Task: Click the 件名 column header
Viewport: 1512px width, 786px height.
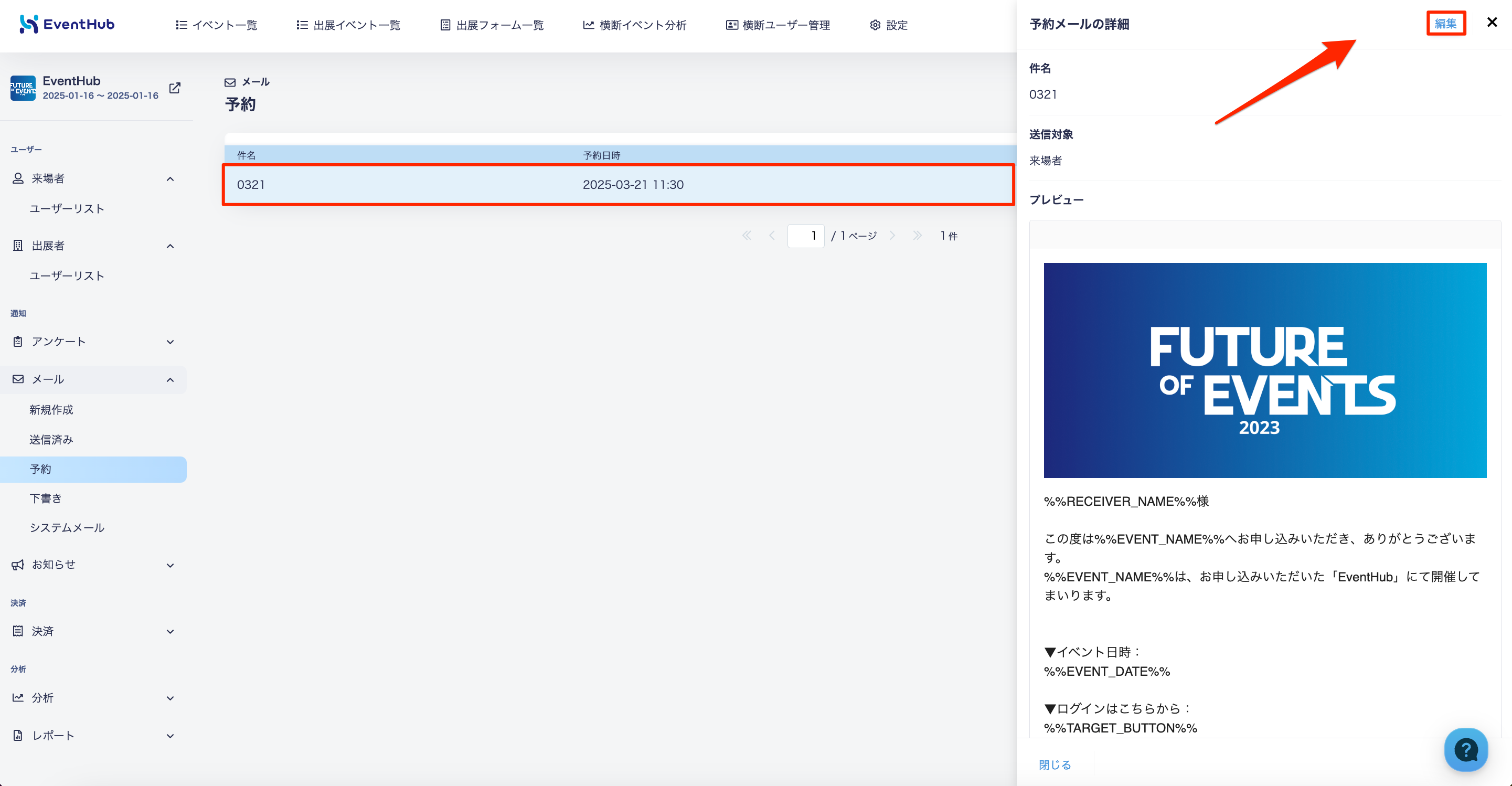Action: pos(246,155)
